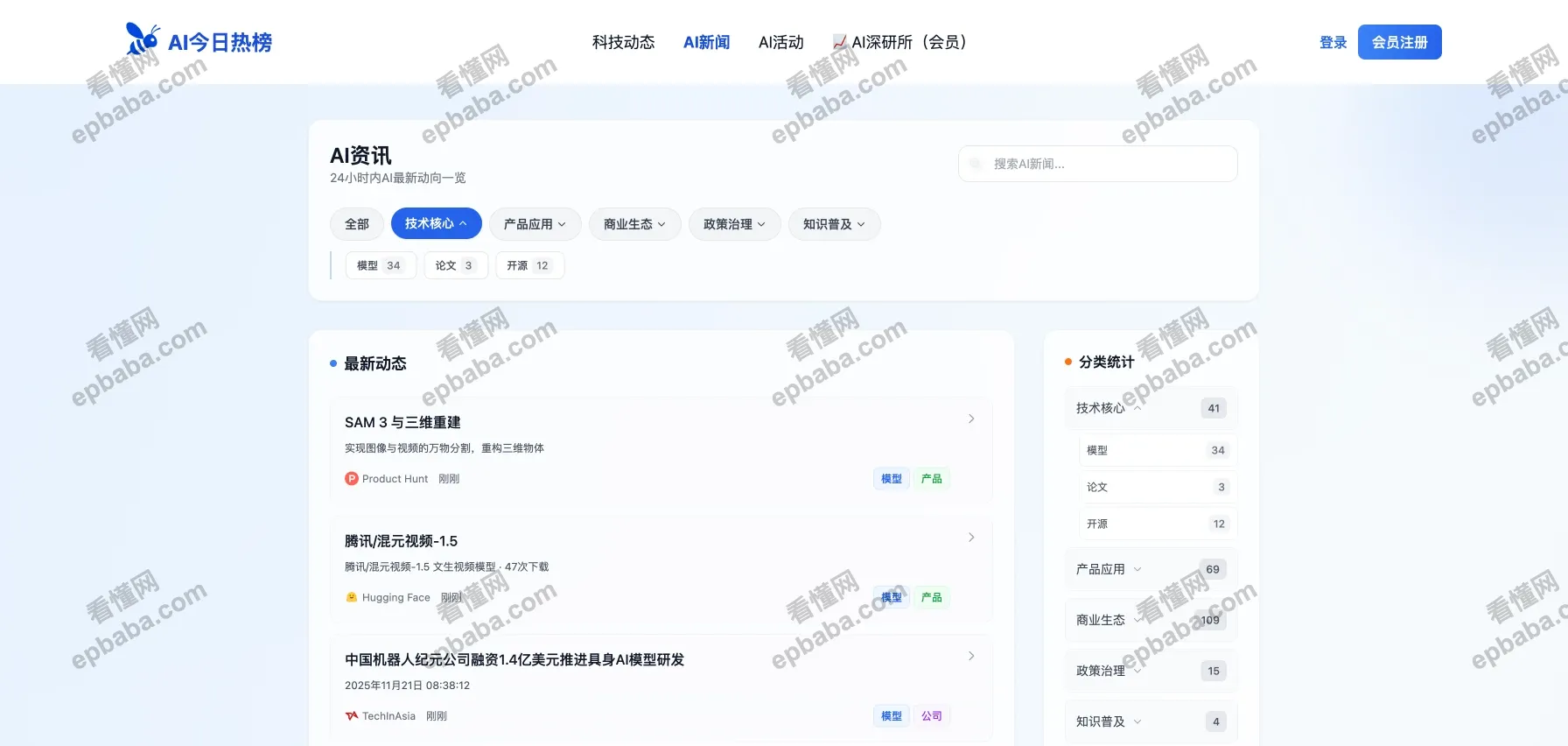Click the chart icon beside AI深研所

click(840, 42)
